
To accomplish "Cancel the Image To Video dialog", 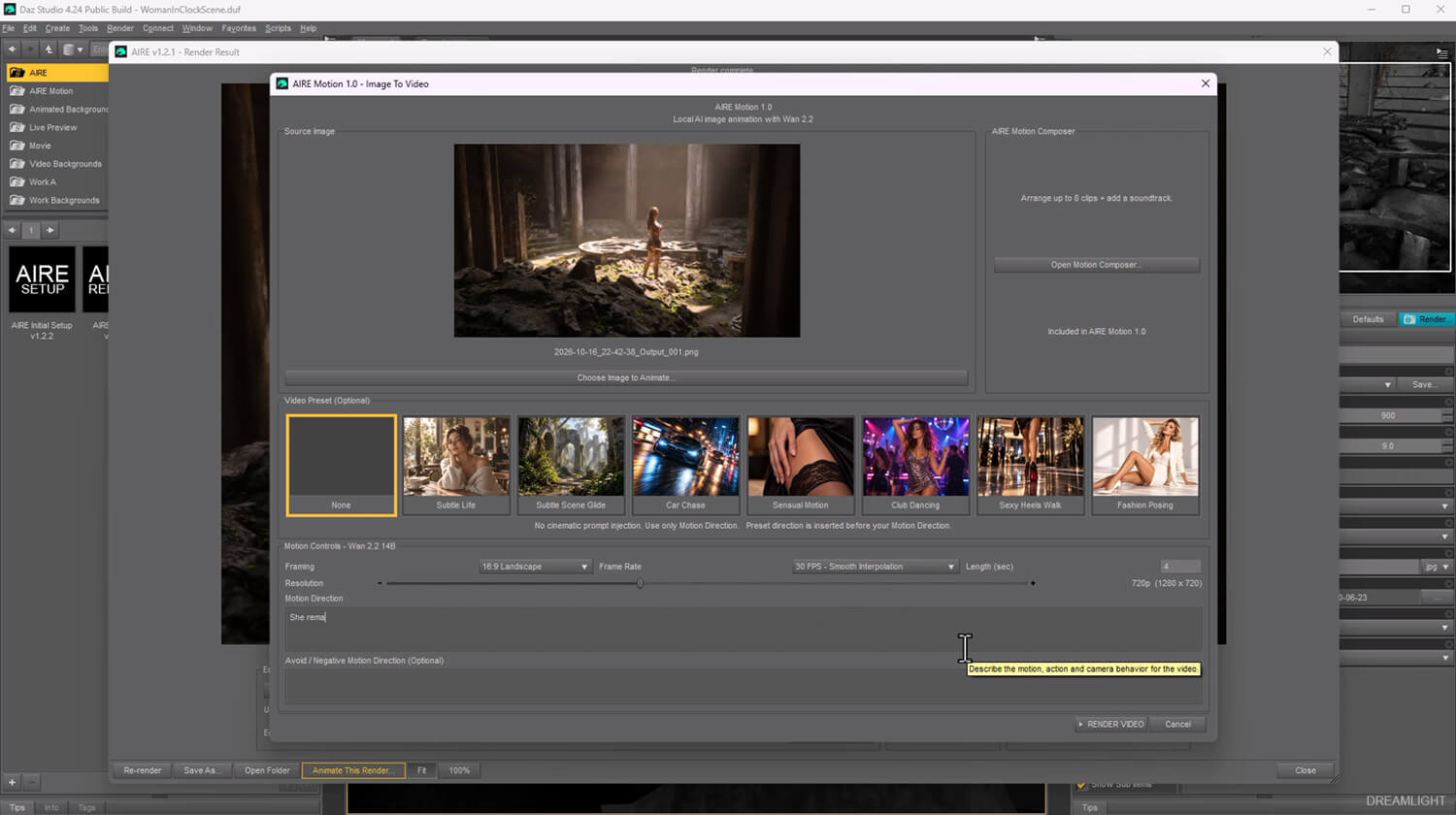I will pyautogui.click(x=1177, y=724).
